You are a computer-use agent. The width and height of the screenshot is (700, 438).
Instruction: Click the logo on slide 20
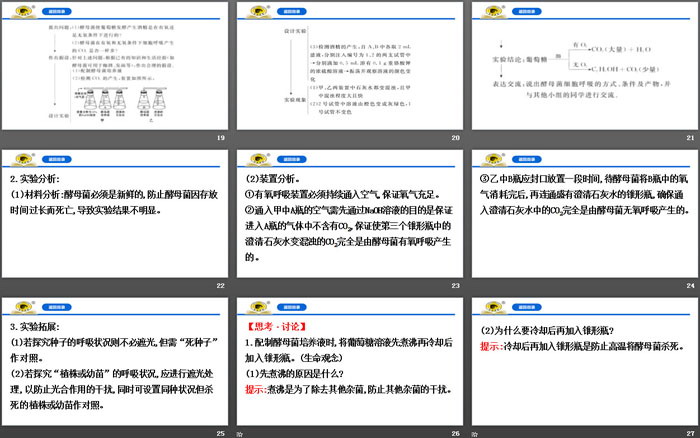[x=258, y=12]
